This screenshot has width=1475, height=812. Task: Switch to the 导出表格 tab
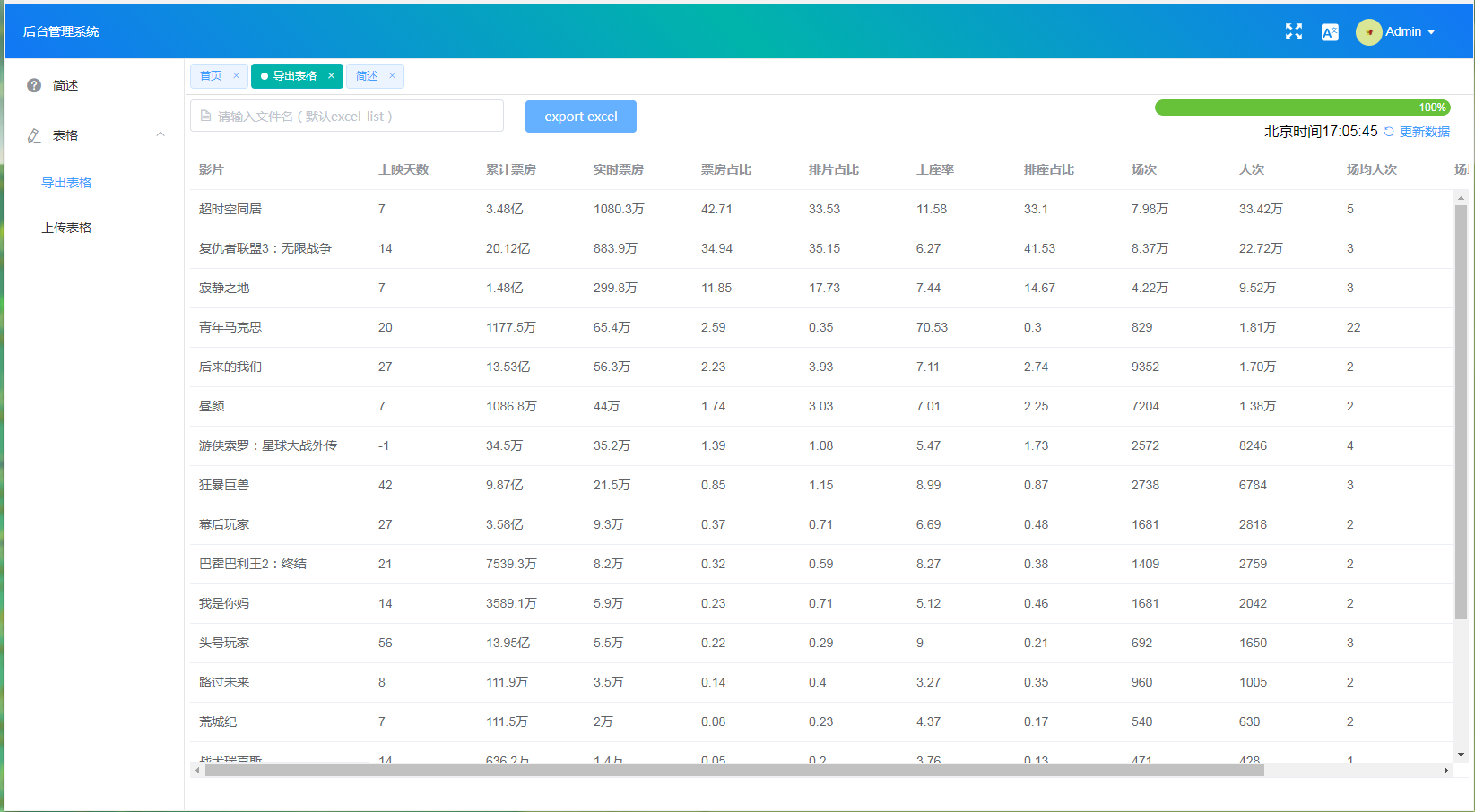[295, 76]
